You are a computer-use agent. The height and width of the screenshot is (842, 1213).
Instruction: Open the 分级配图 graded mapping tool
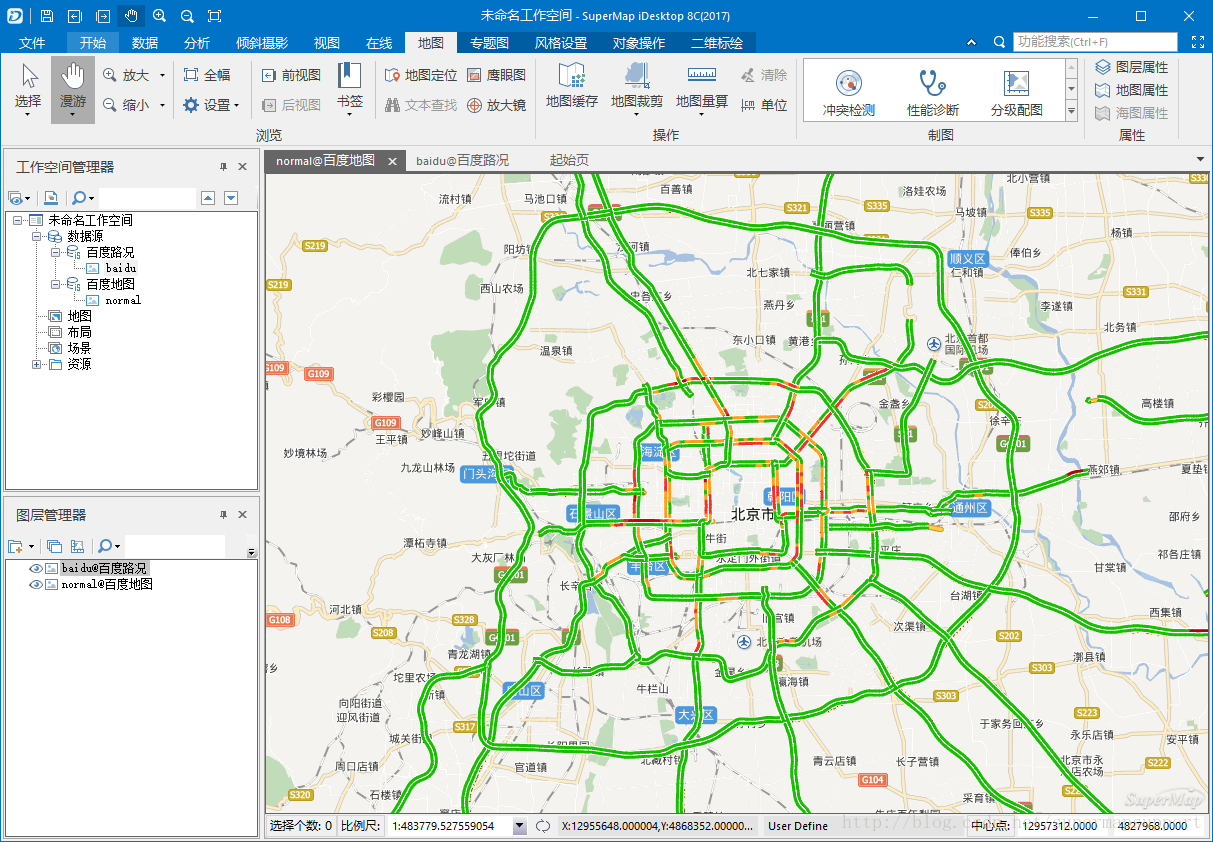coord(1016,93)
